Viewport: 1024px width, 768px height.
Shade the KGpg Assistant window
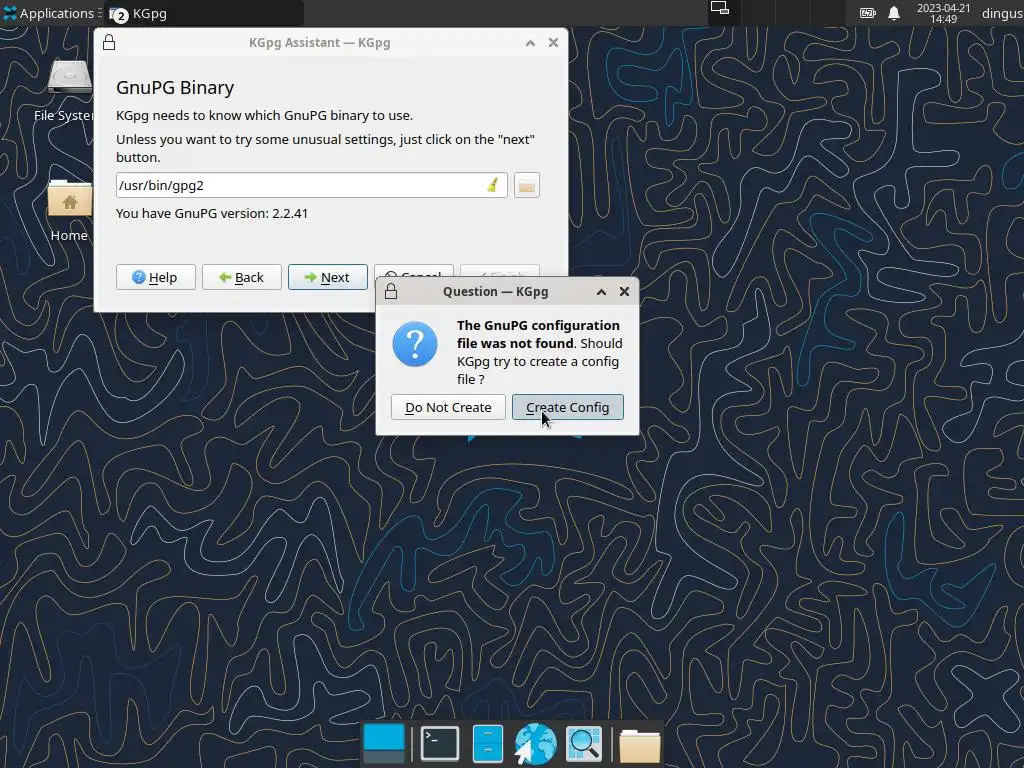[530, 42]
